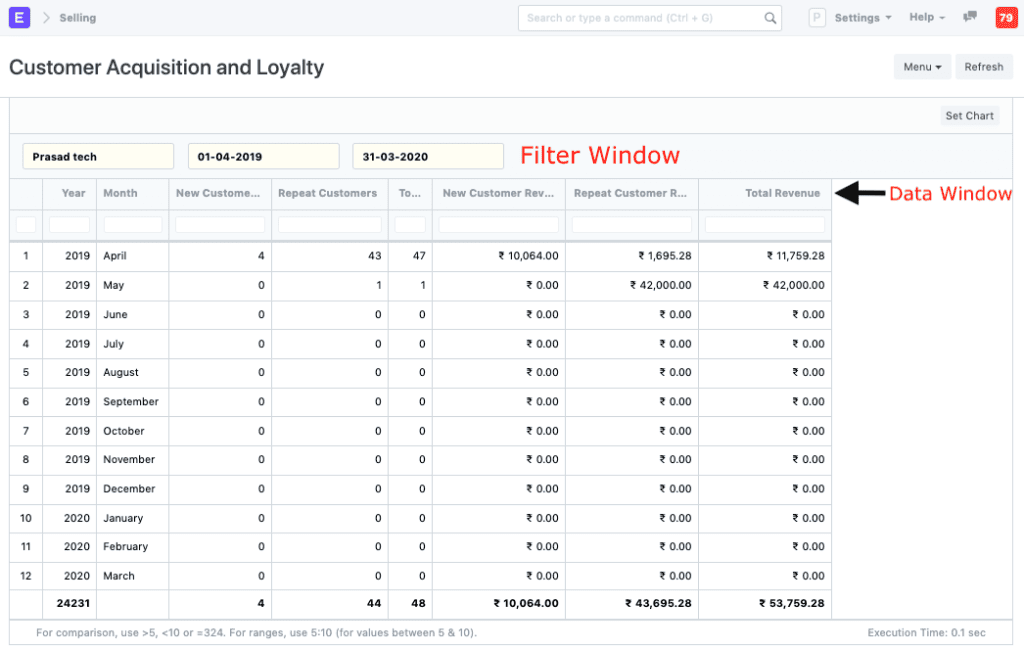Viewport: 1024px width, 651px height.
Task: Click the New Customers column filter box
Action: pos(220,225)
